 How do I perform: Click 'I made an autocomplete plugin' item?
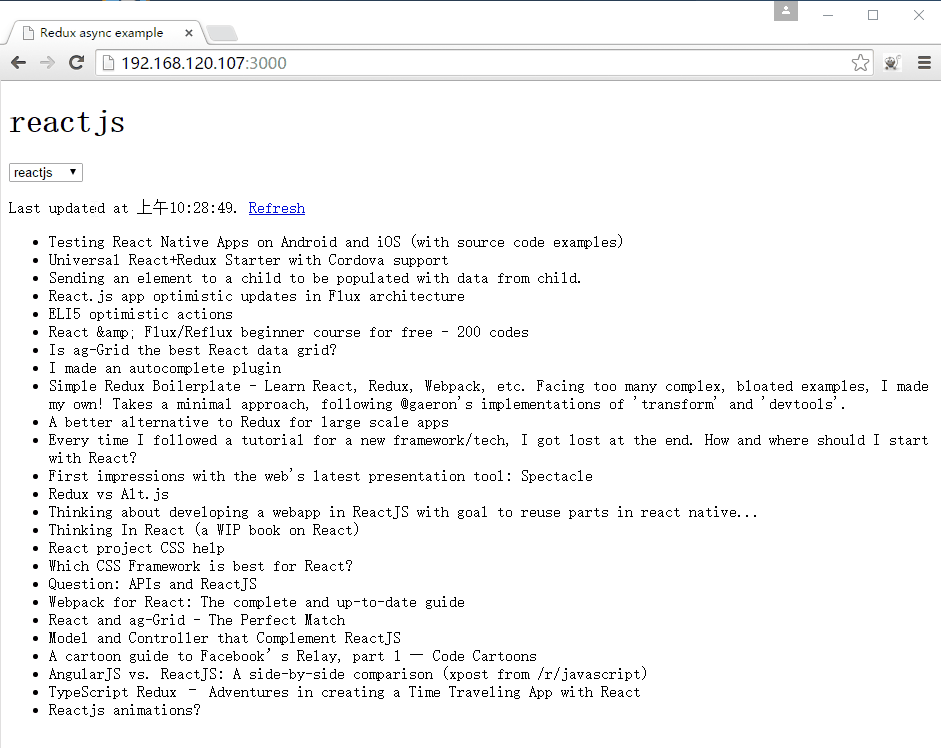click(164, 368)
